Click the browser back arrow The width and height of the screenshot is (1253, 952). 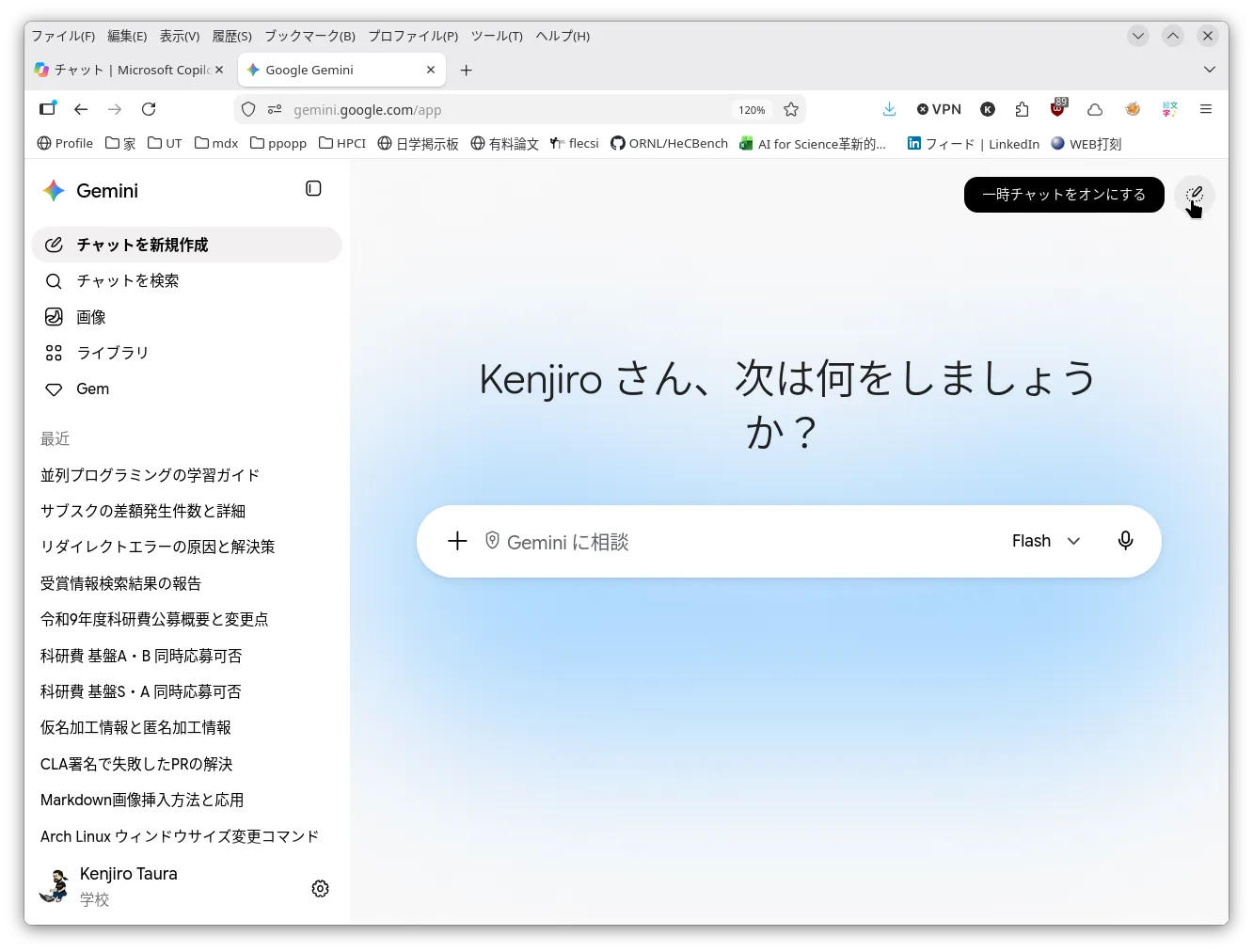pyautogui.click(x=81, y=109)
